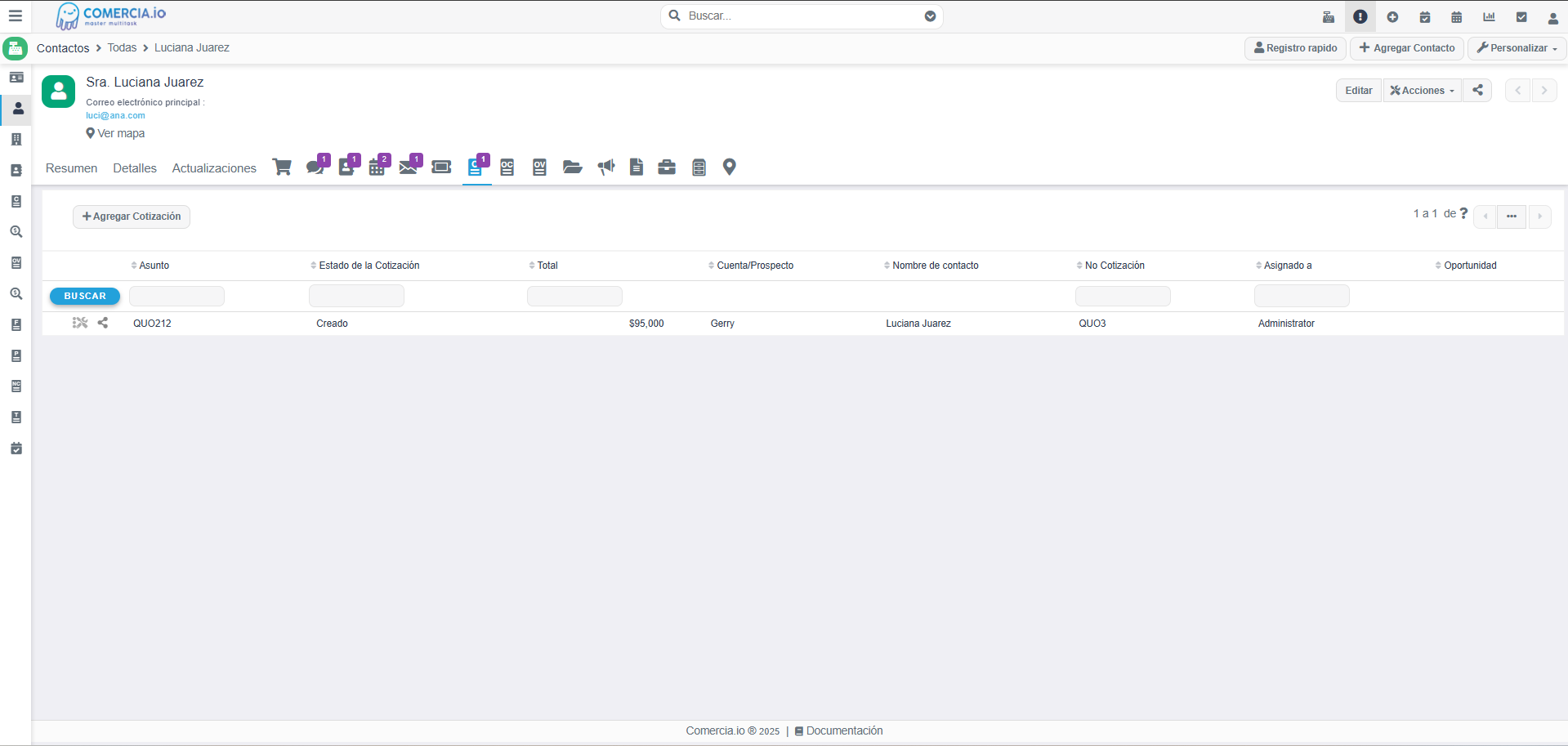The image size is (1568, 746).
Task: Click the Asunto filter input field
Action: [176, 296]
